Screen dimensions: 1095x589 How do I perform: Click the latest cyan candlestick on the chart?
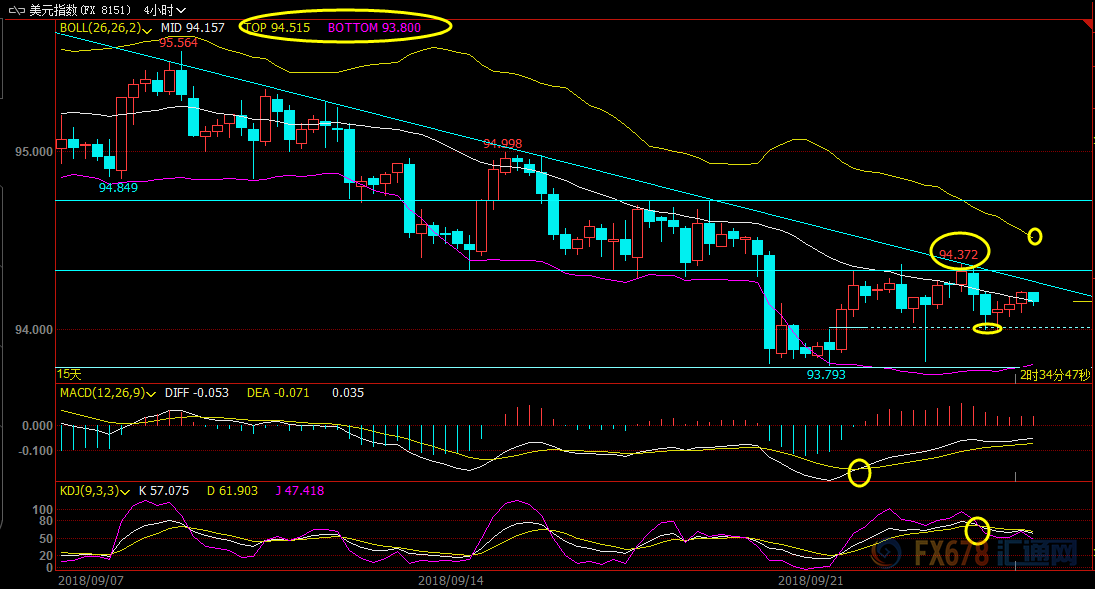(x=1034, y=297)
